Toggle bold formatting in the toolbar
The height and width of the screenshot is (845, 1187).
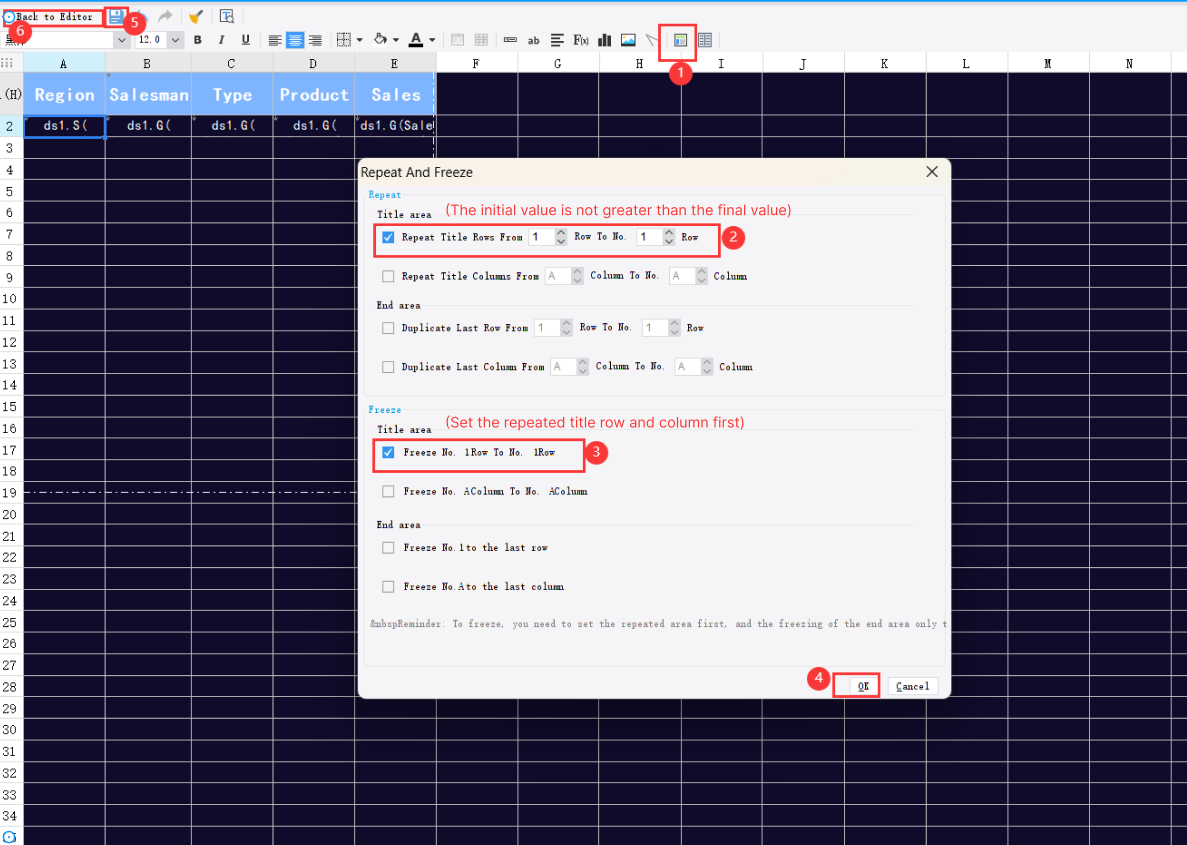coord(197,39)
